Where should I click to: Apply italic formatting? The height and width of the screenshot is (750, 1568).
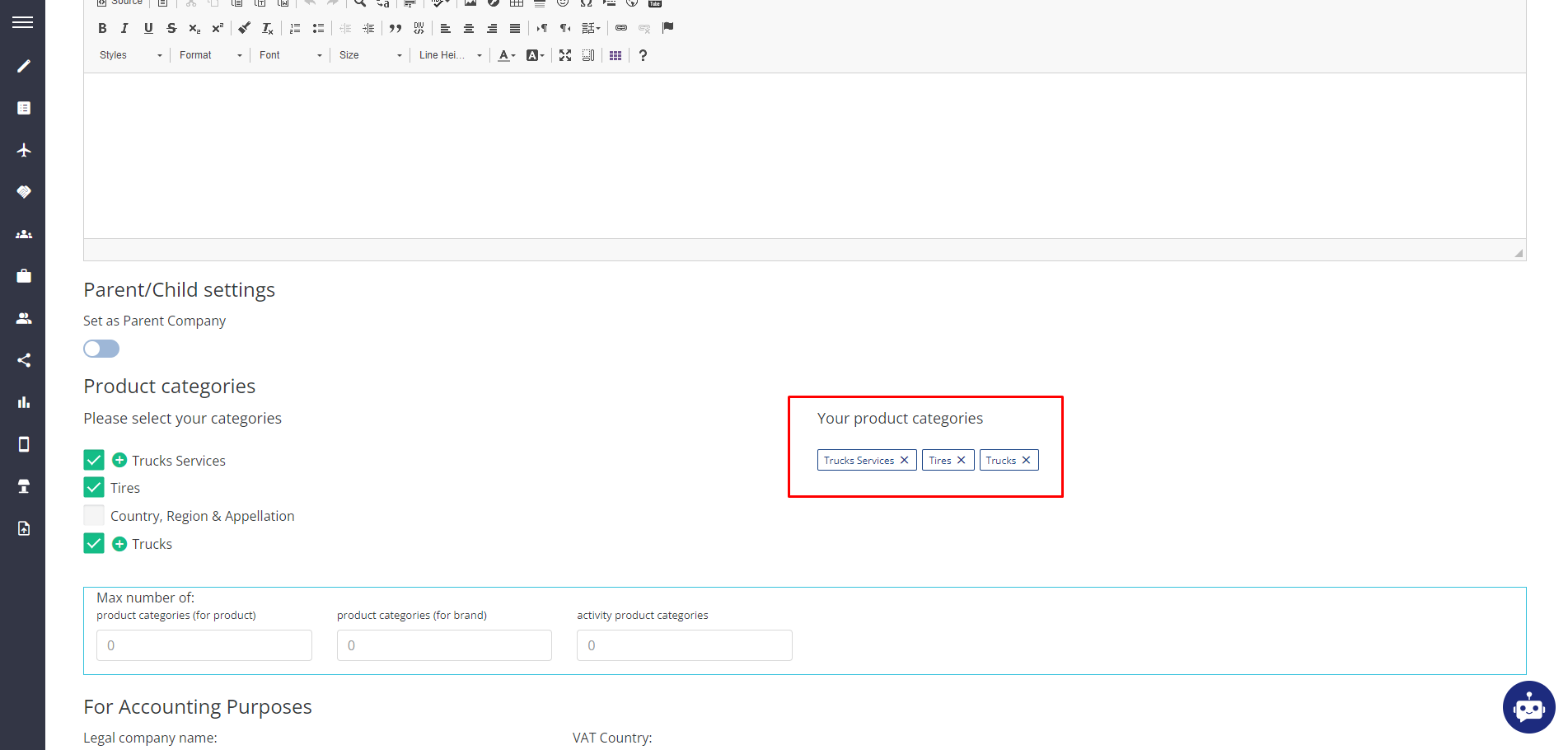click(124, 28)
